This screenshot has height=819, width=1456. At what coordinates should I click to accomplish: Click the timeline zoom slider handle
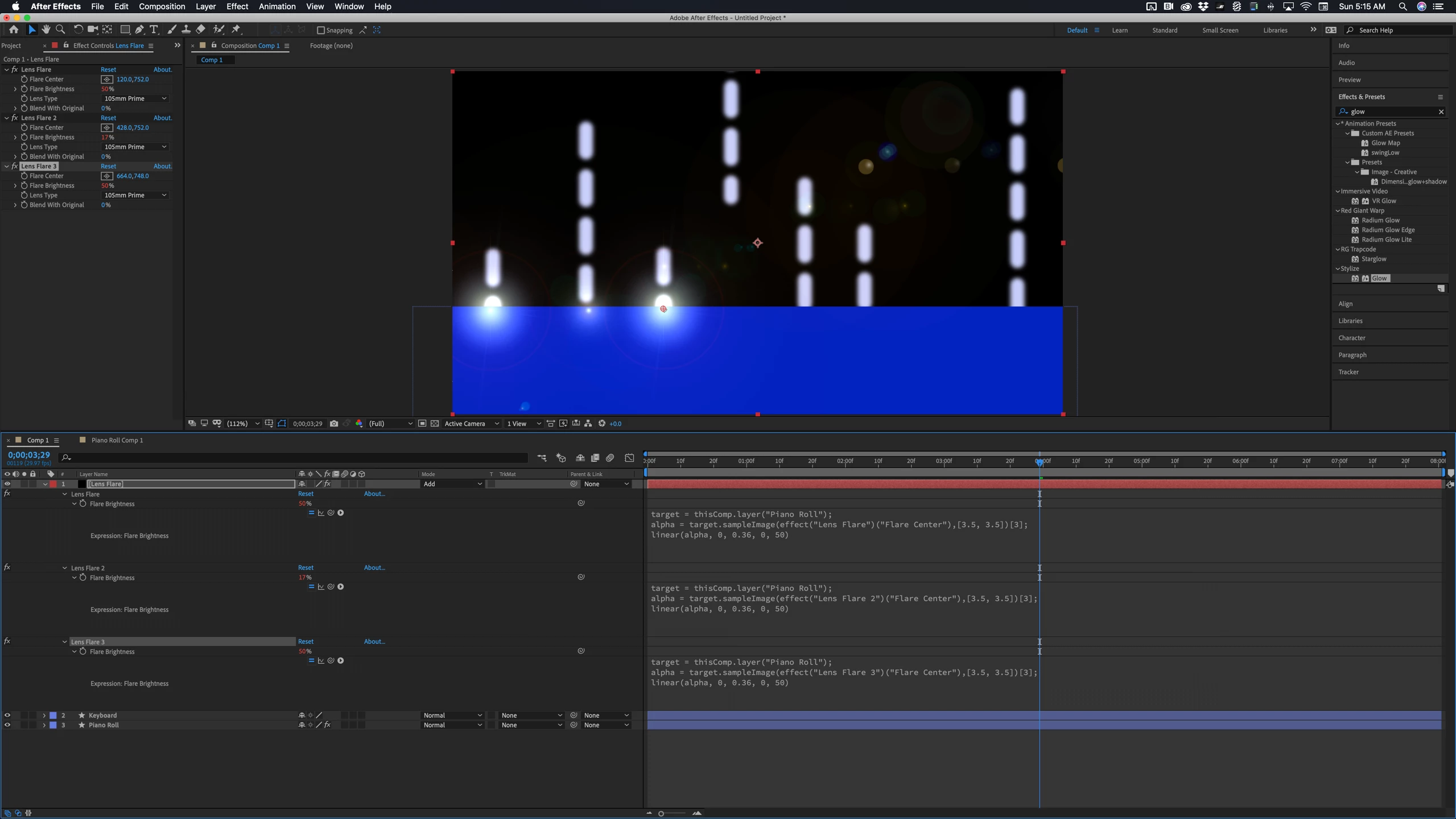pos(661,814)
